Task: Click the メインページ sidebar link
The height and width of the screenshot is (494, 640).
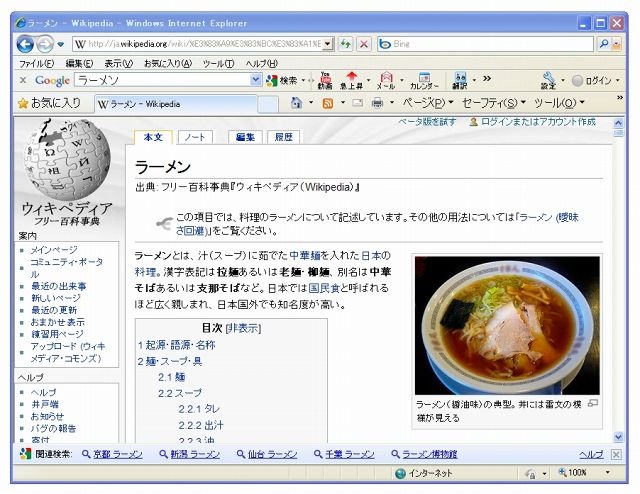Action: [54, 250]
